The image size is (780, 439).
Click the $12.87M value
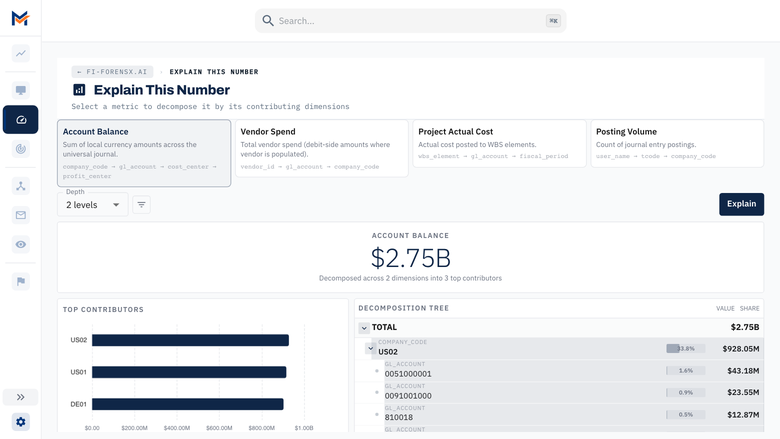click(x=743, y=415)
